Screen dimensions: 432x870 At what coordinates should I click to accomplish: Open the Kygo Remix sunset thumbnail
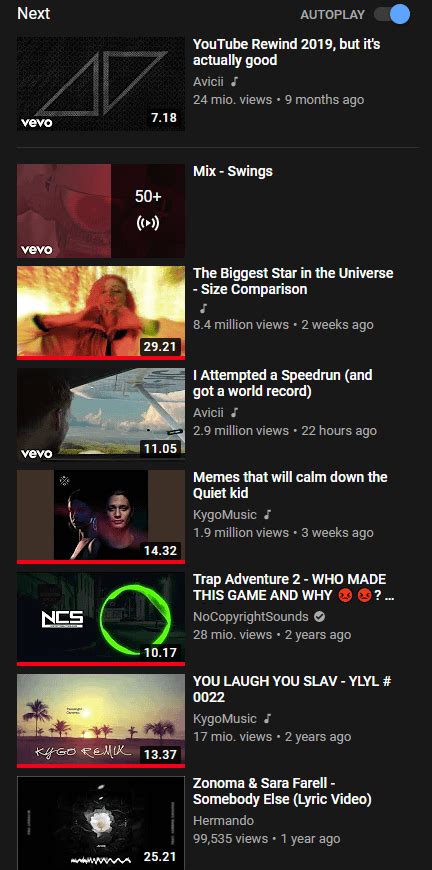click(x=101, y=721)
